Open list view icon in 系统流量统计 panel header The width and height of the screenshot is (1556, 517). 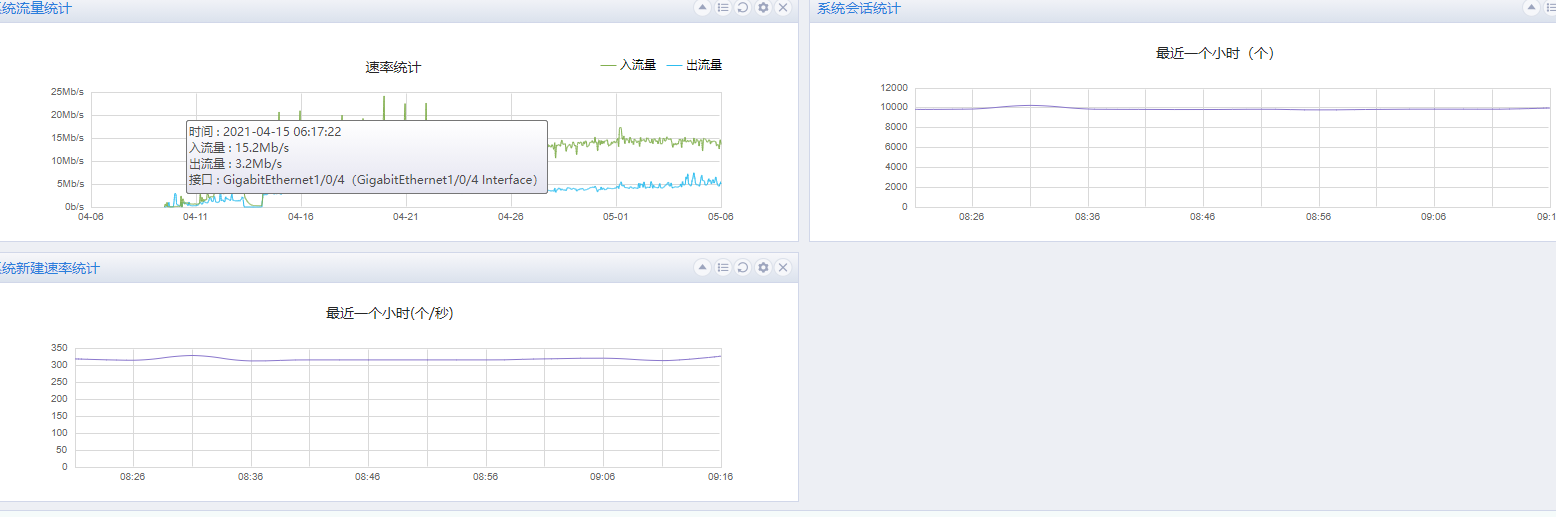pos(723,7)
